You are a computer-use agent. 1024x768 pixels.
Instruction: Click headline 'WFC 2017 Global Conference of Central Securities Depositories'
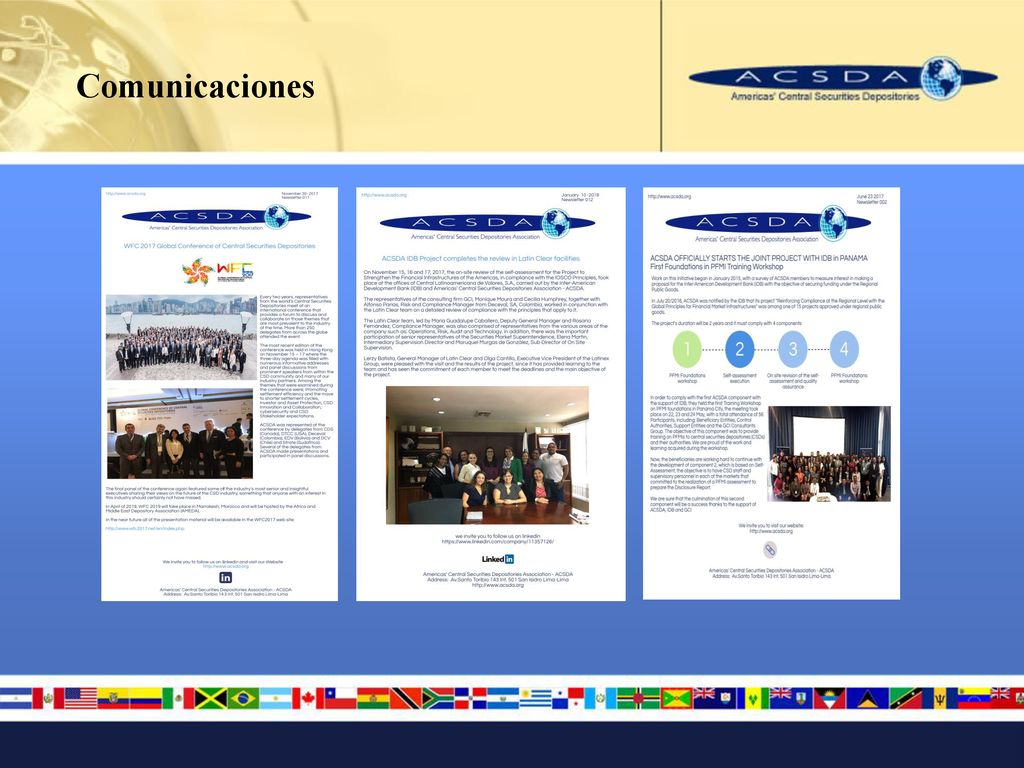219,246
